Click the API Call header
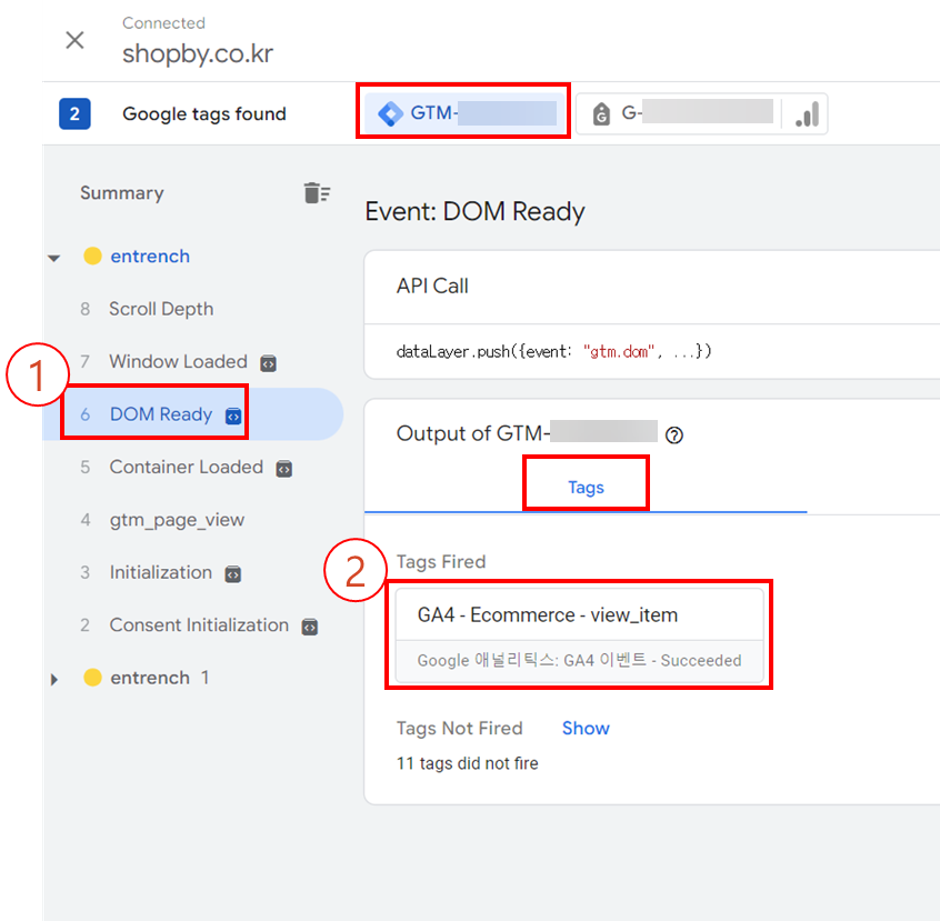This screenshot has height=921, width=940. point(432,286)
